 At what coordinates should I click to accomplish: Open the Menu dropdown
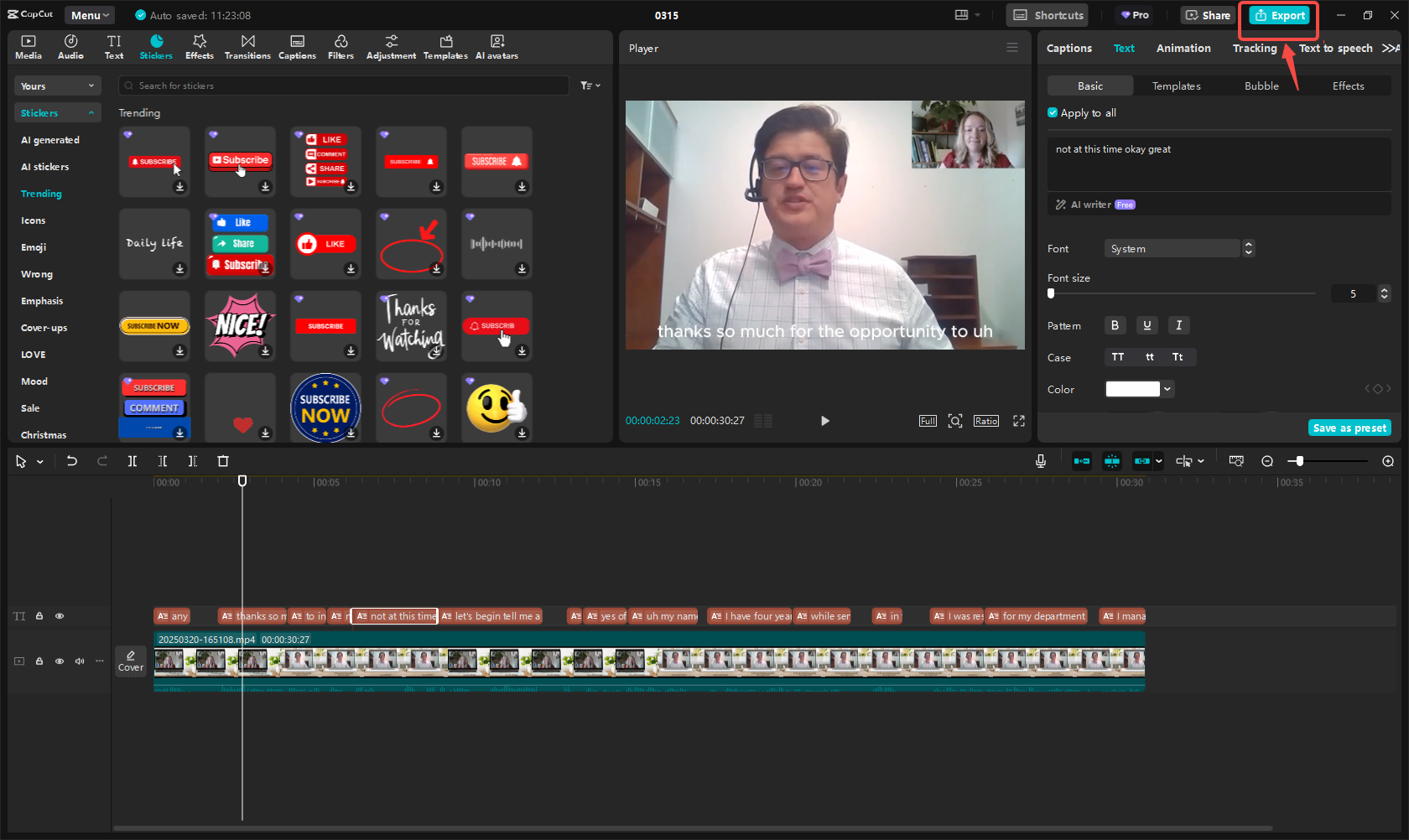(89, 14)
